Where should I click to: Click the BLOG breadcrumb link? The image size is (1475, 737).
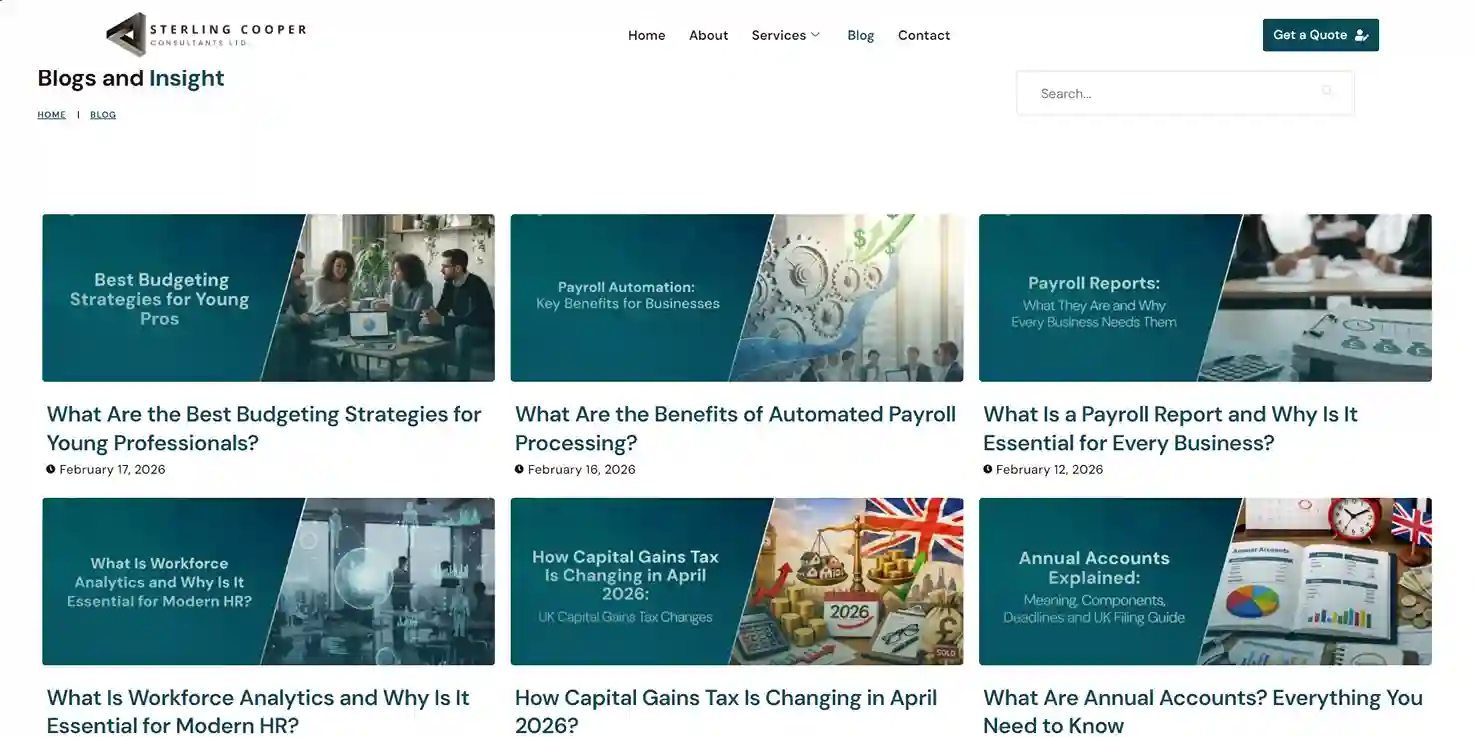103,115
